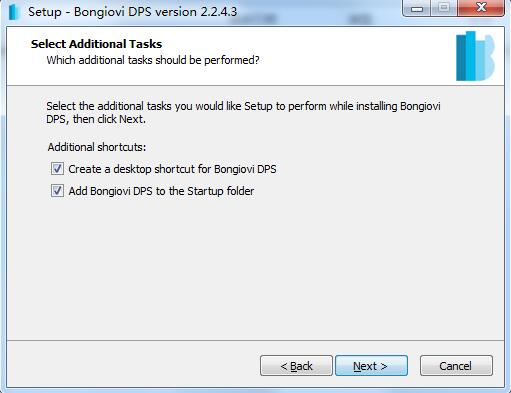Click the empty gray area below the checkboxes
This screenshot has height=393, width=511.
click(x=255, y=267)
